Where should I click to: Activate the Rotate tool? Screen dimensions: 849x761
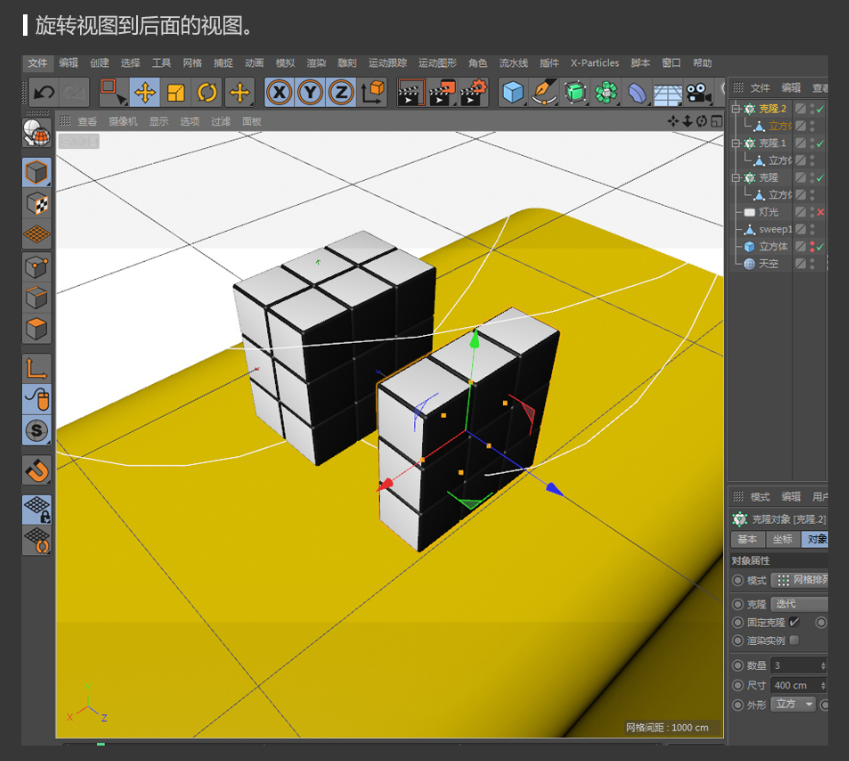207,93
